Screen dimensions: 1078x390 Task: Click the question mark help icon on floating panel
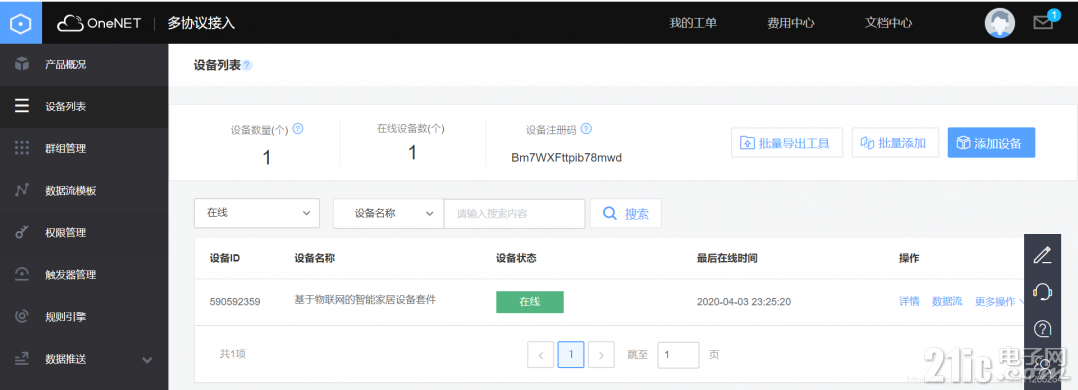1042,329
